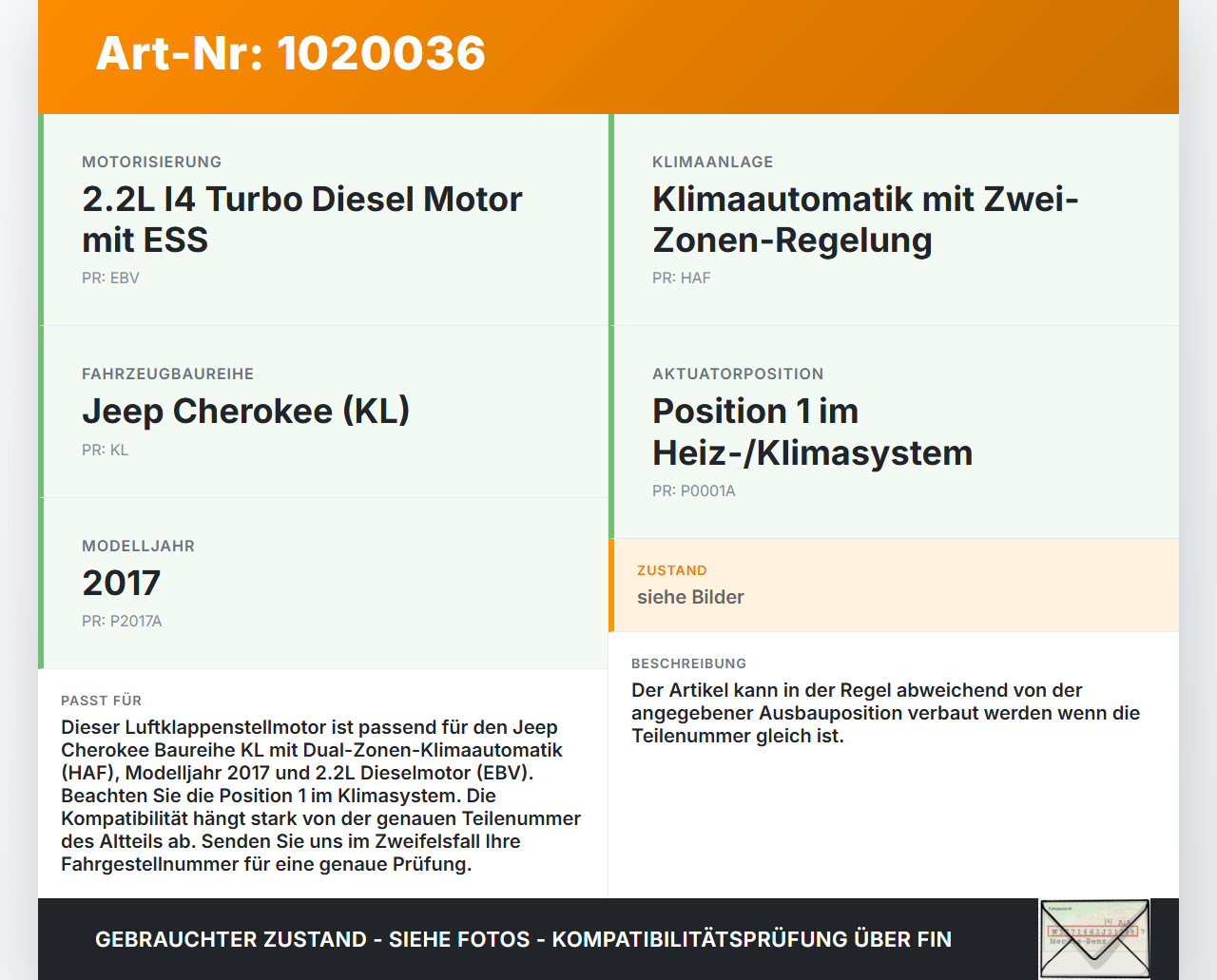
Task: Select the Jeep Cherokee (KL) value
Action: point(246,411)
